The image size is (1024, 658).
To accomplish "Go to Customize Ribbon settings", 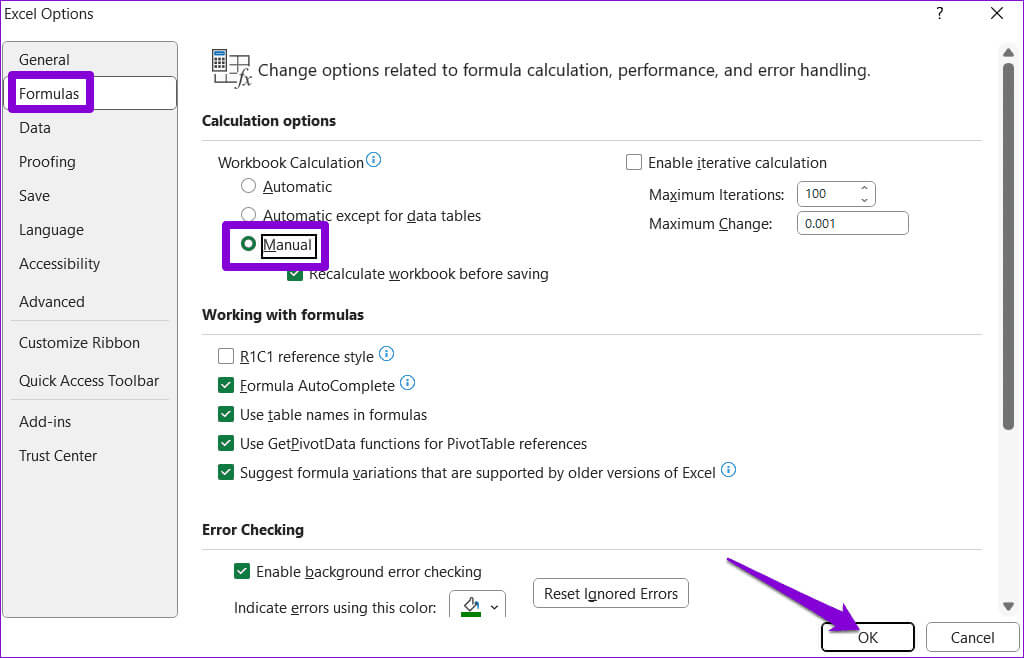I will [x=79, y=342].
